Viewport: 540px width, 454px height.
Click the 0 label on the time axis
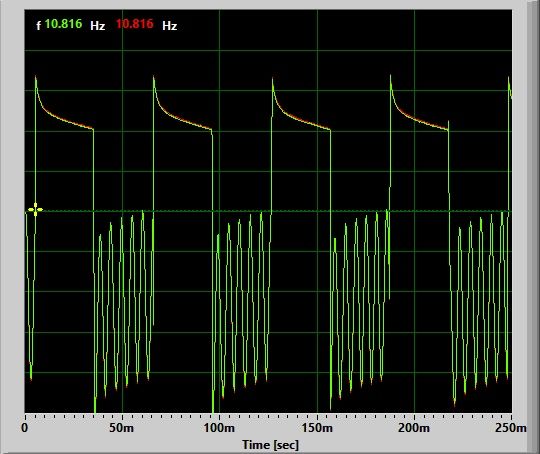click(x=24, y=428)
